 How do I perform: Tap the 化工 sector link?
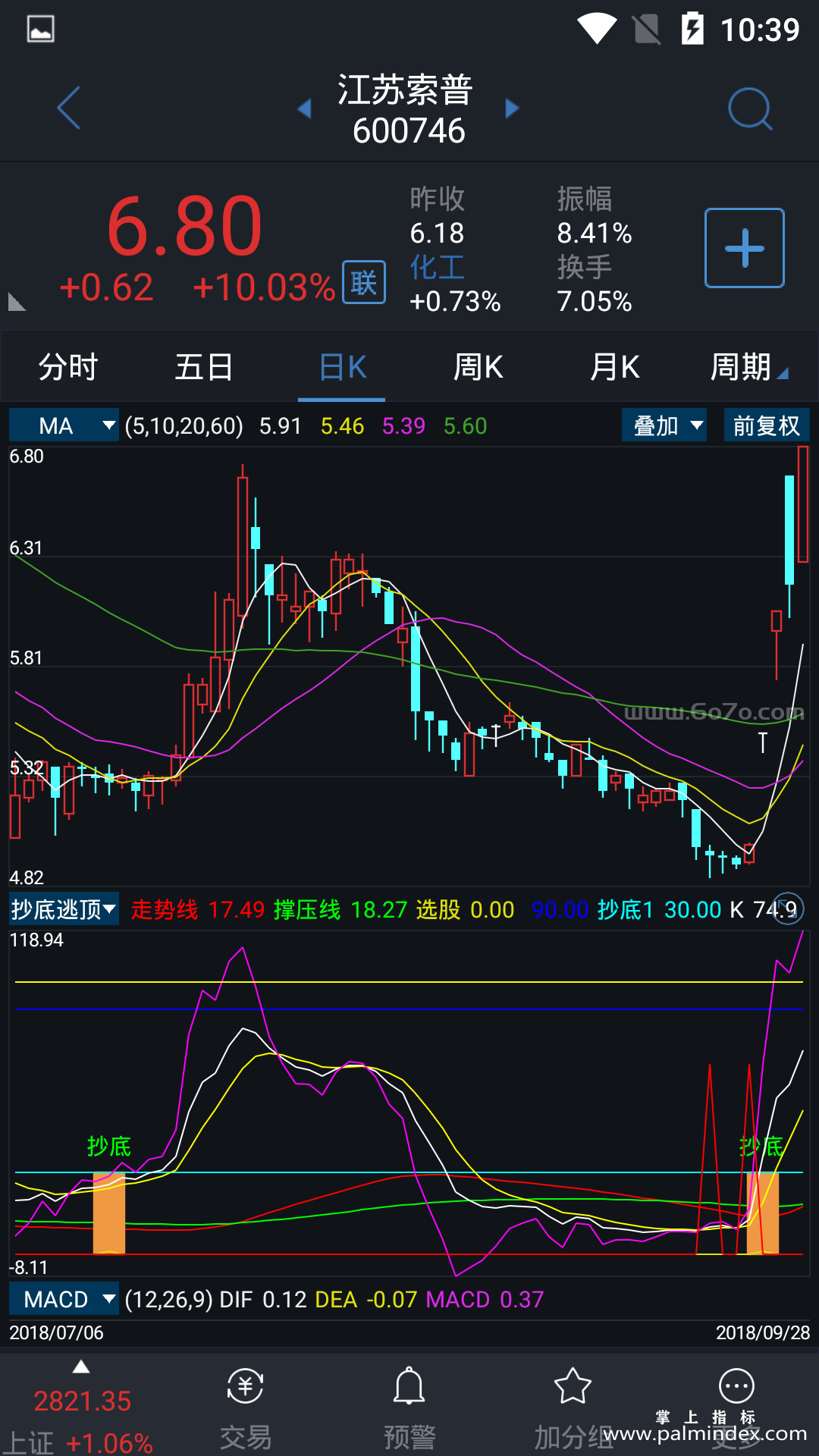tap(437, 267)
